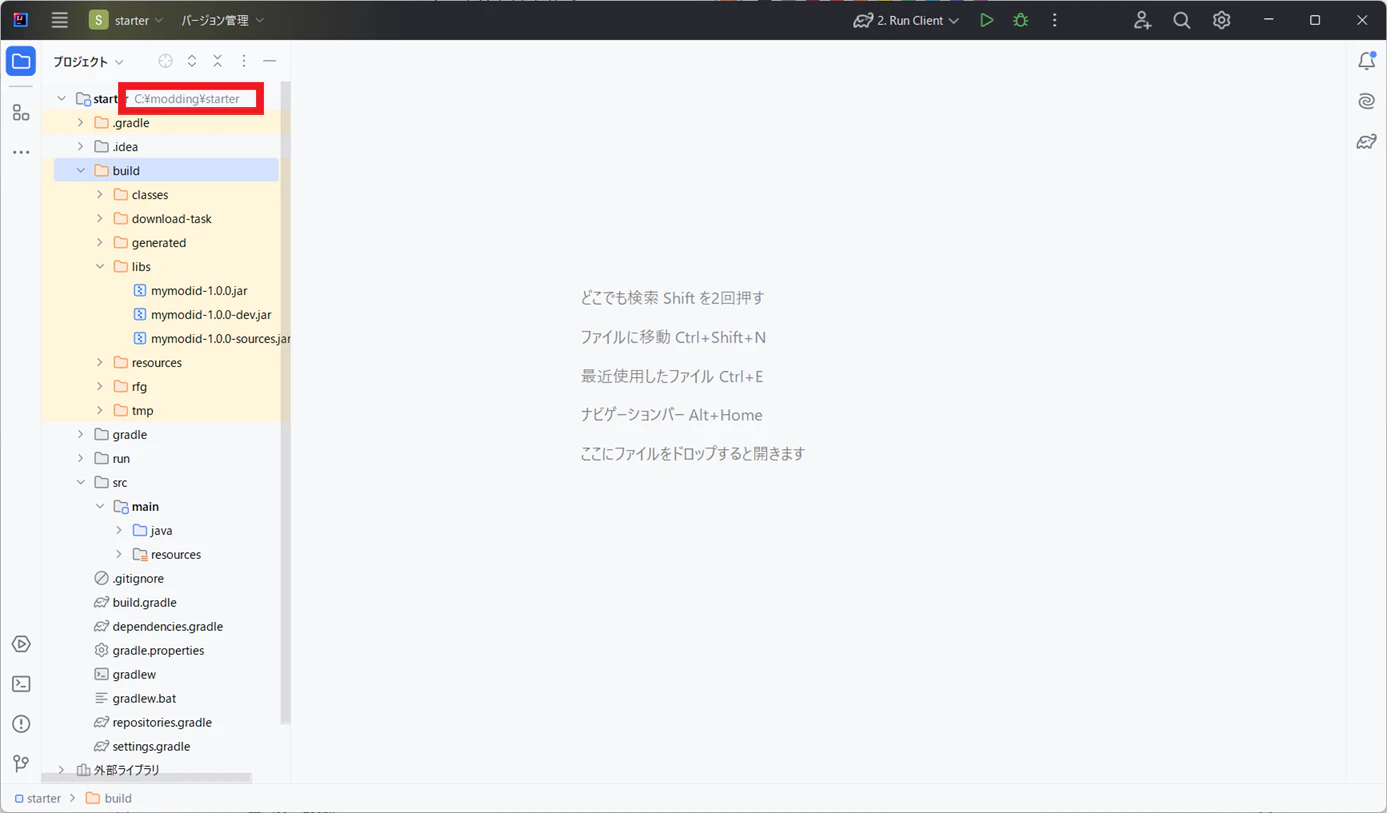This screenshot has height=813, width=1387.
Task: Open the Structure tool window icon
Action: point(21,112)
